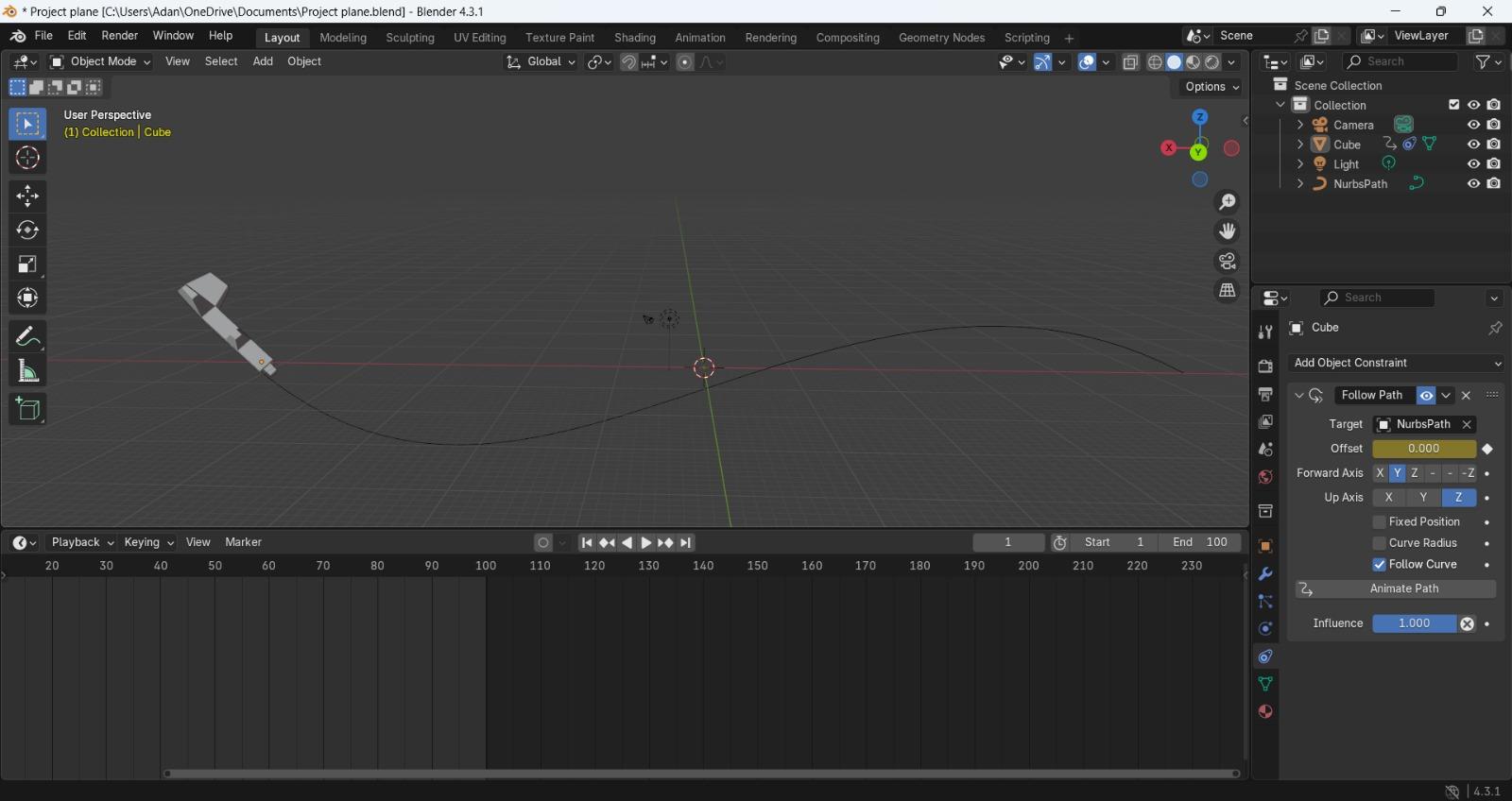The image size is (1512, 801).
Task: Switch perspective/orthographic grid icon
Action: (1228, 290)
